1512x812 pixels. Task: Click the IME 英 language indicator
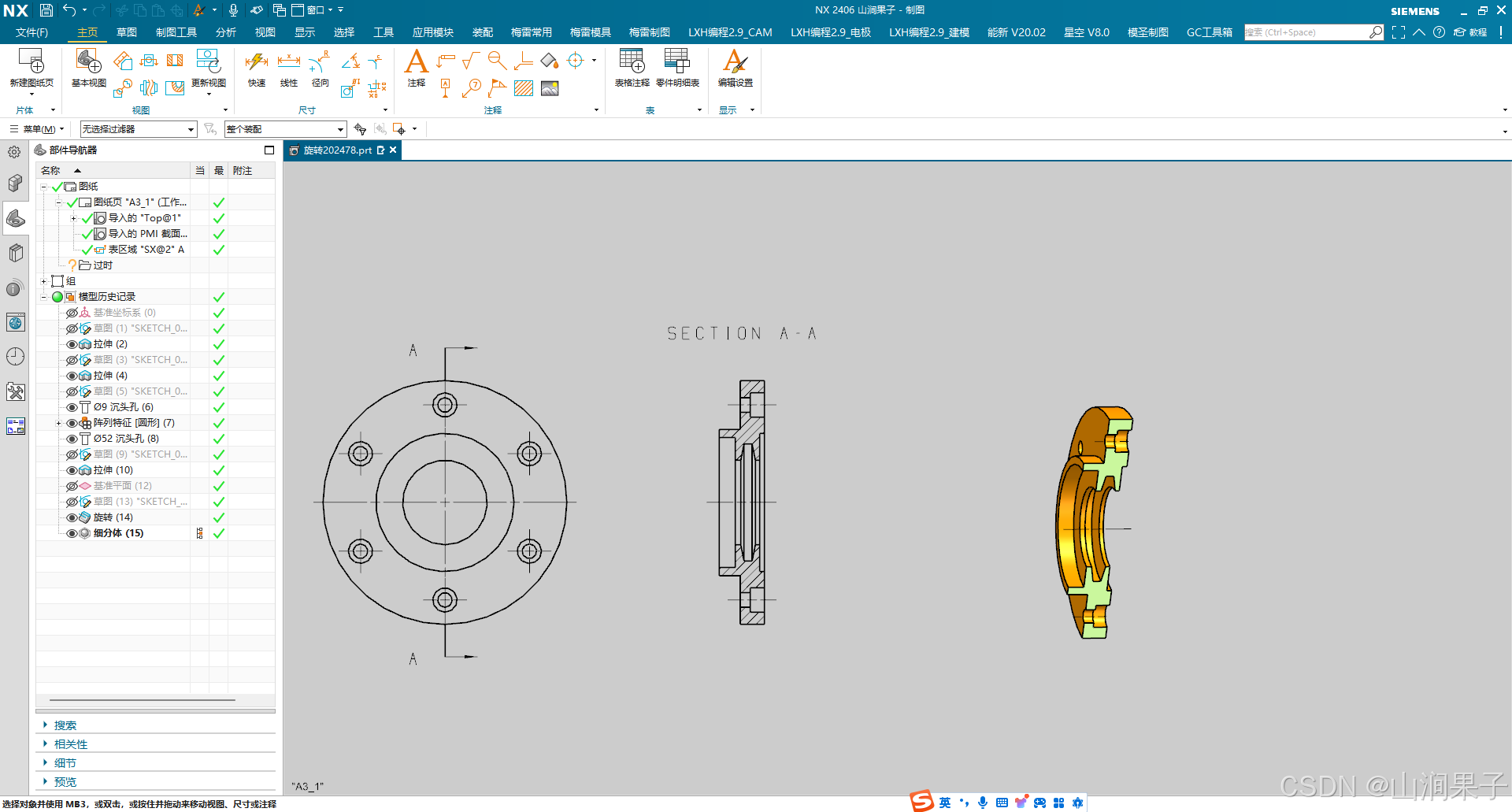pos(945,803)
